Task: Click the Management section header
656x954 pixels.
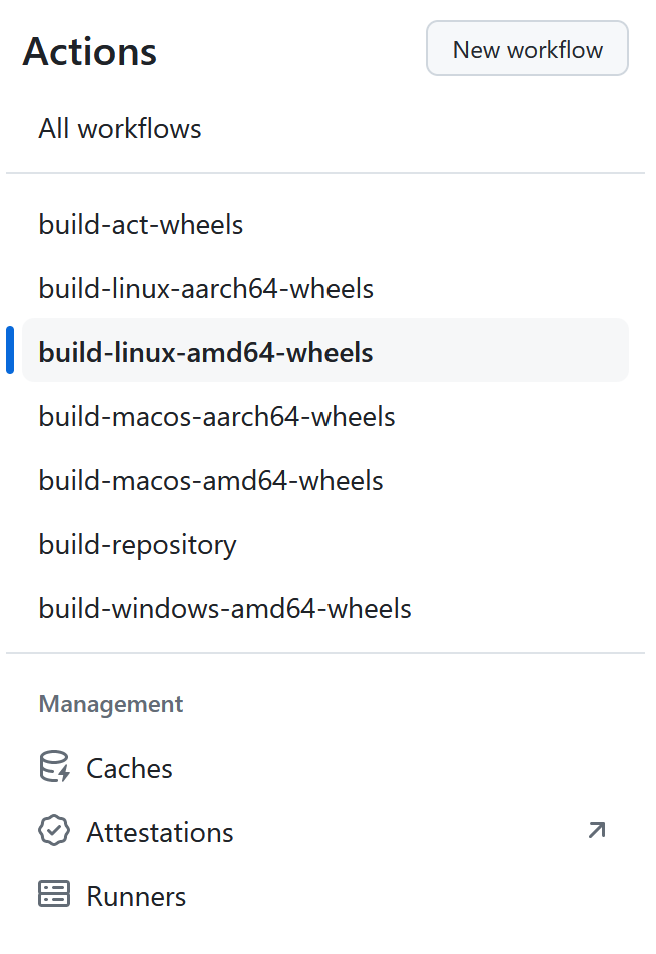Action: [111, 704]
